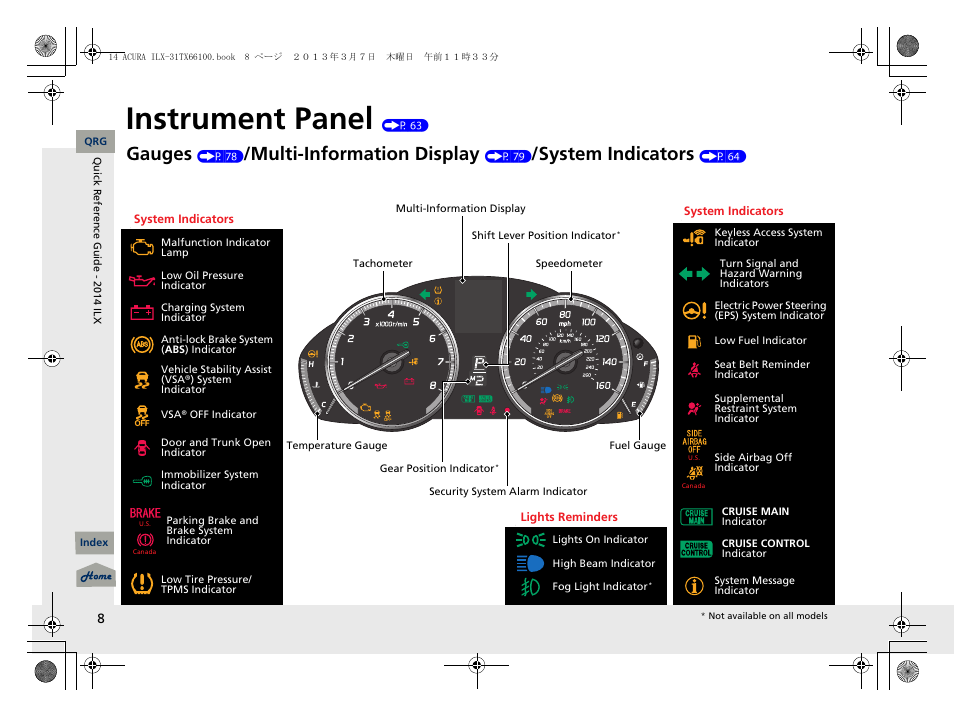Click the Canada side airbag off icon
The height and width of the screenshot is (718, 954).
[695, 473]
